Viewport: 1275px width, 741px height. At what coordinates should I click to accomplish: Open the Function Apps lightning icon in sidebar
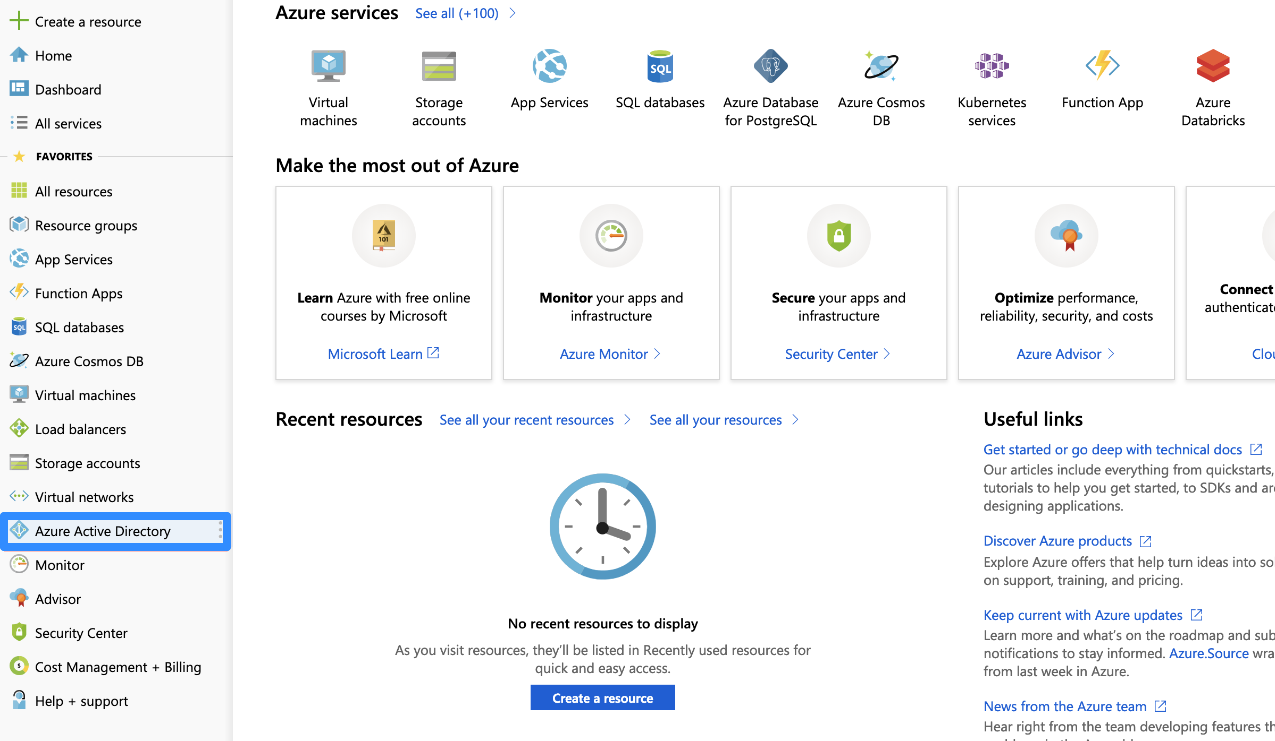[18, 293]
